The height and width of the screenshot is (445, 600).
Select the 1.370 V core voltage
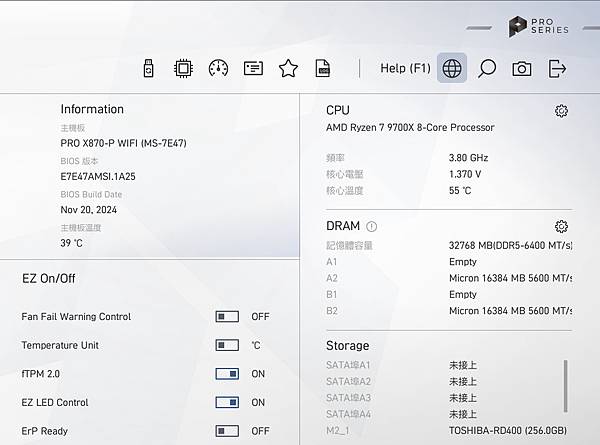click(465, 174)
